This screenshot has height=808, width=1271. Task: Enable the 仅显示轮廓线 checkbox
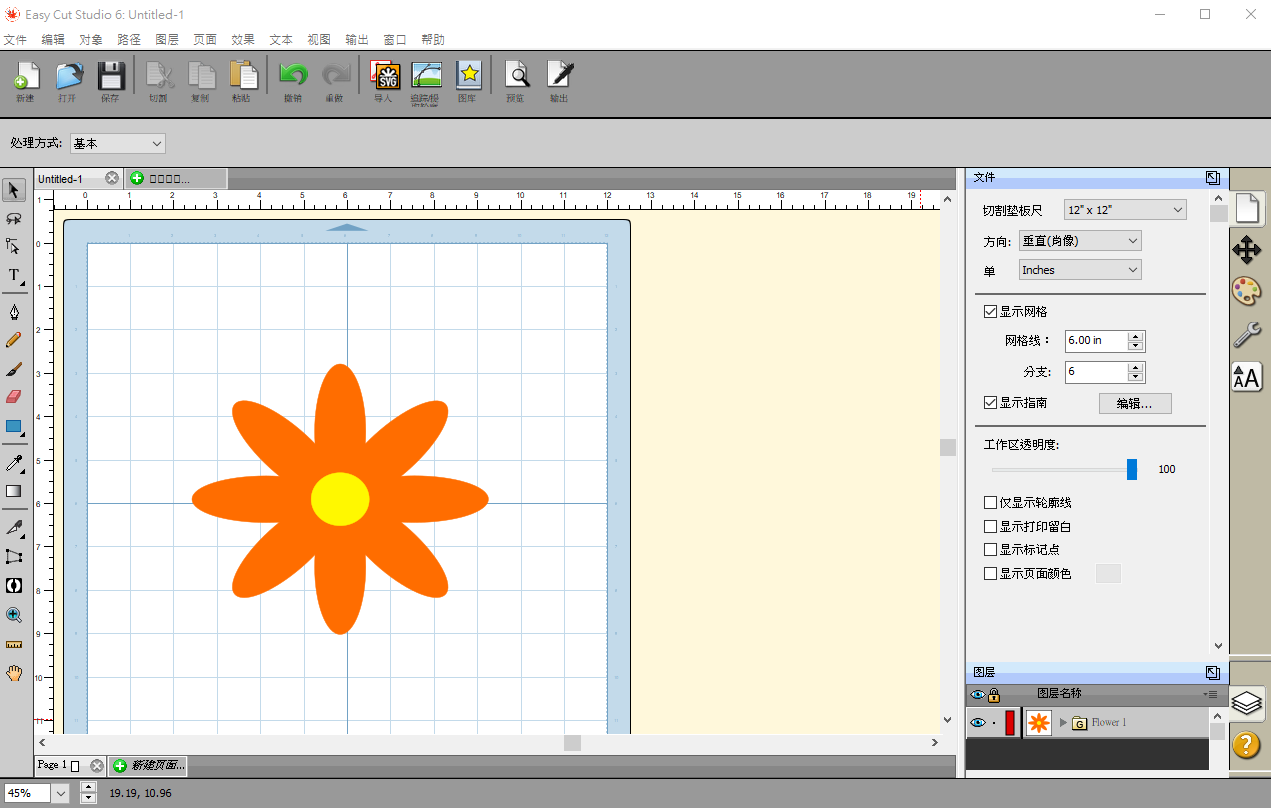click(990, 503)
